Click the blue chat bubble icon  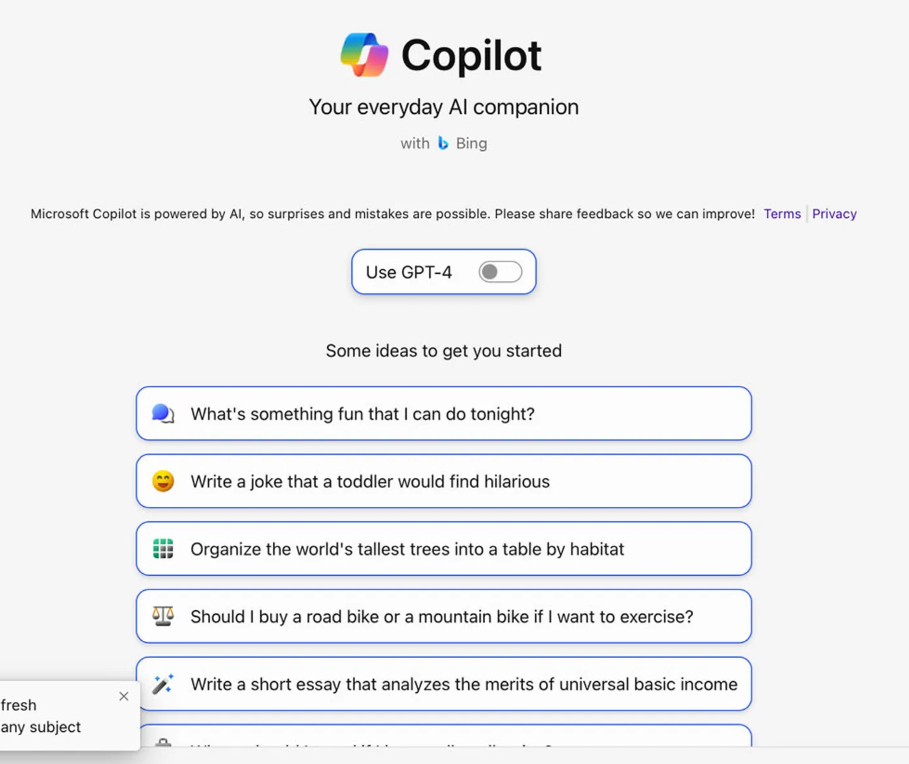click(x=163, y=414)
